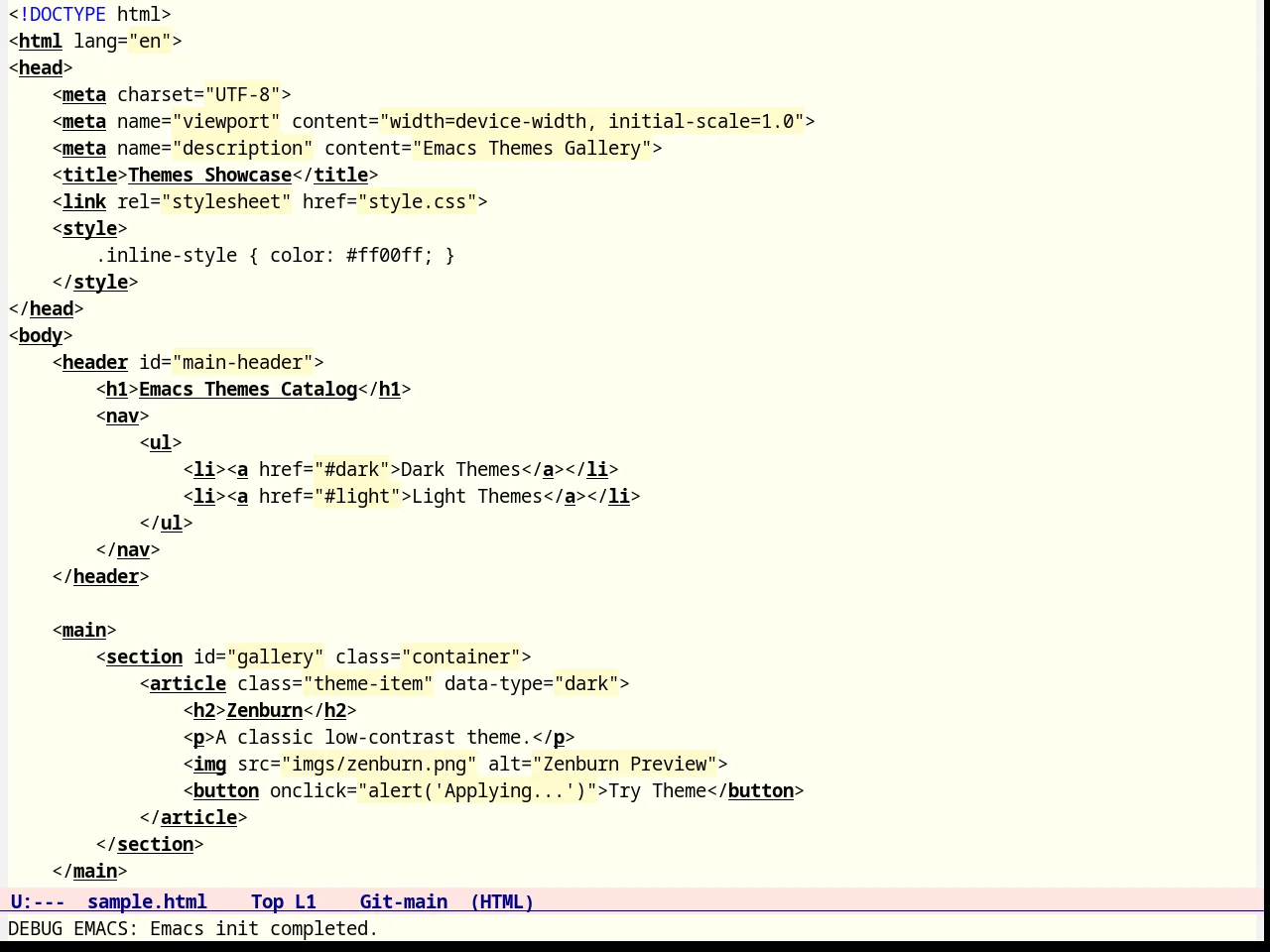The width and height of the screenshot is (1270, 952).
Task: Click the Dark Themes link text
Action: click(460, 469)
